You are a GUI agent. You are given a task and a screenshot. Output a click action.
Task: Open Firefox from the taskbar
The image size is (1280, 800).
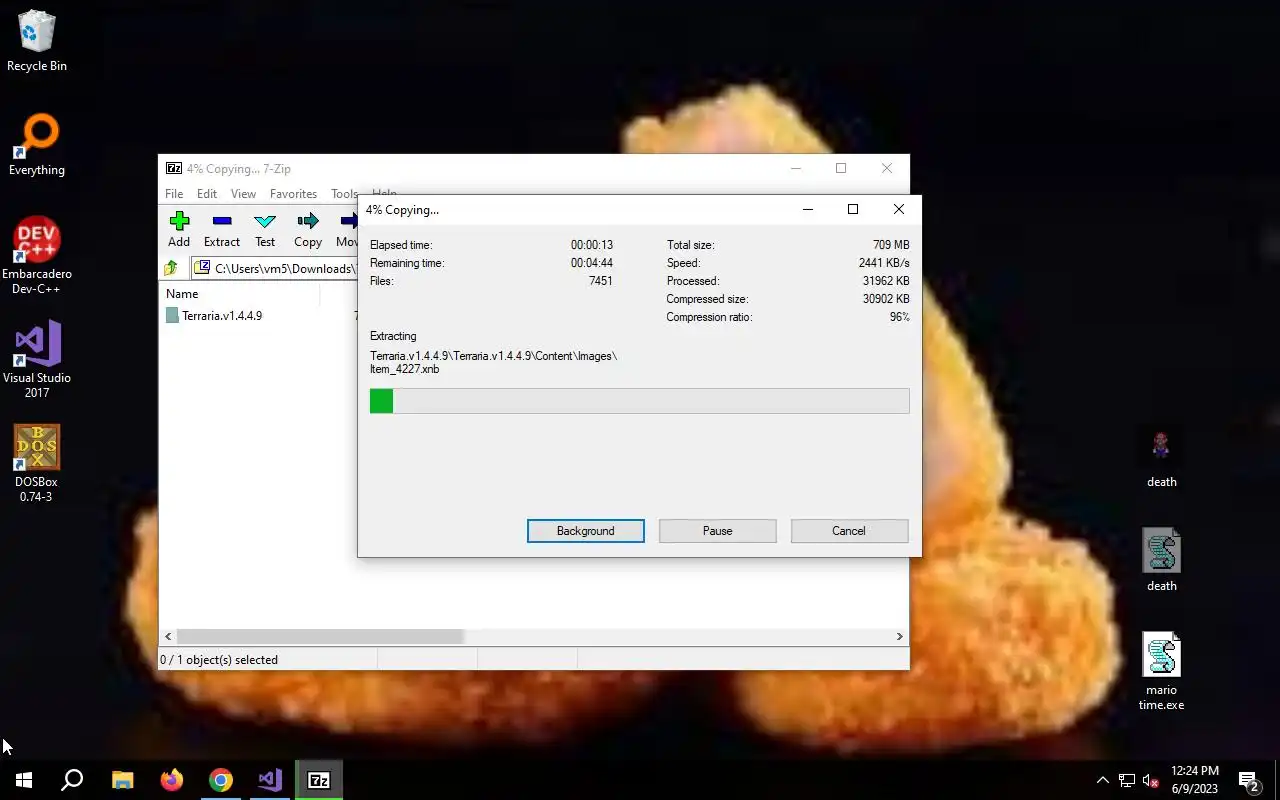point(171,780)
